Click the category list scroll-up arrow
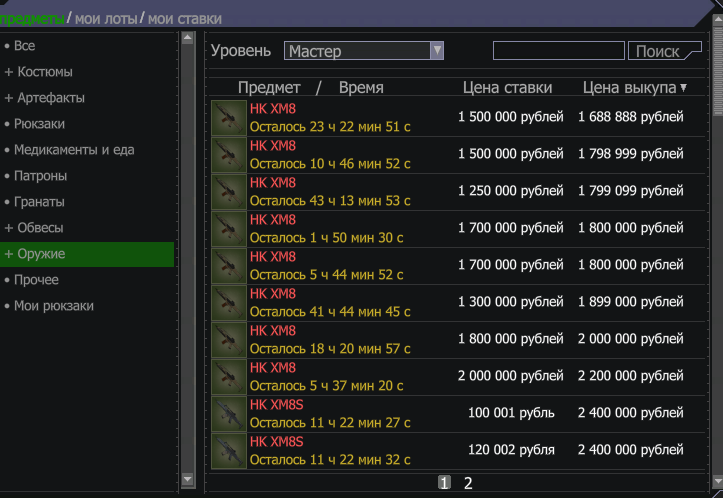 click(x=187, y=38)
